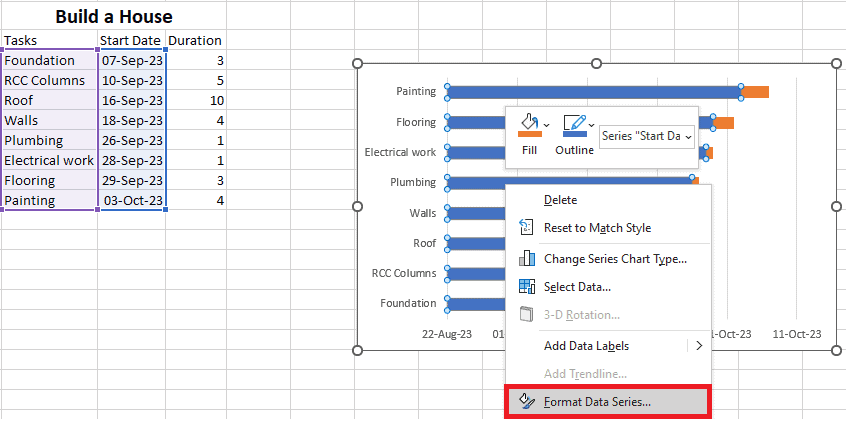Click the blue Roof bar in chart
846x421 pixels.
(x=475, y=243)
